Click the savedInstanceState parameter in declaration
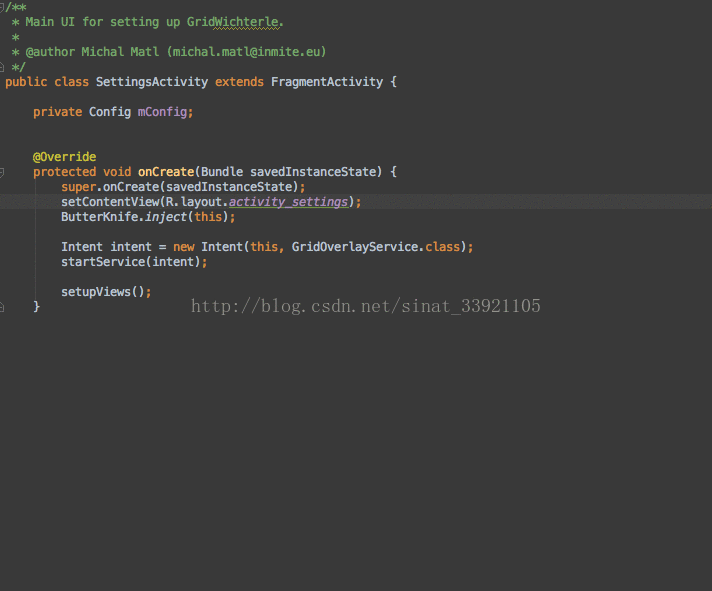The image size is (712, 591). pos(313,172)
